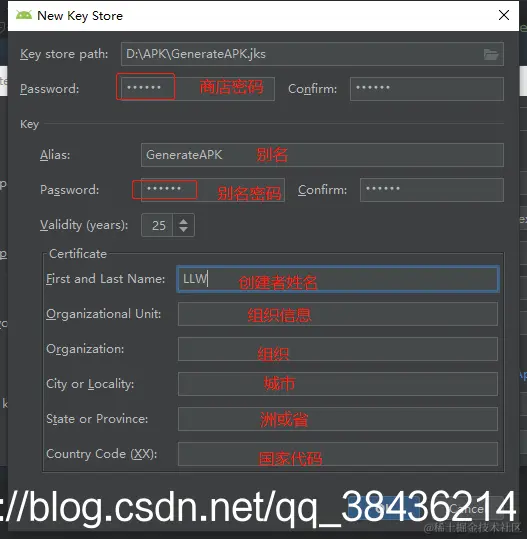Click the State or Province field
The height and width of the screenshot is (539, 527).
(x=338, y=419)
